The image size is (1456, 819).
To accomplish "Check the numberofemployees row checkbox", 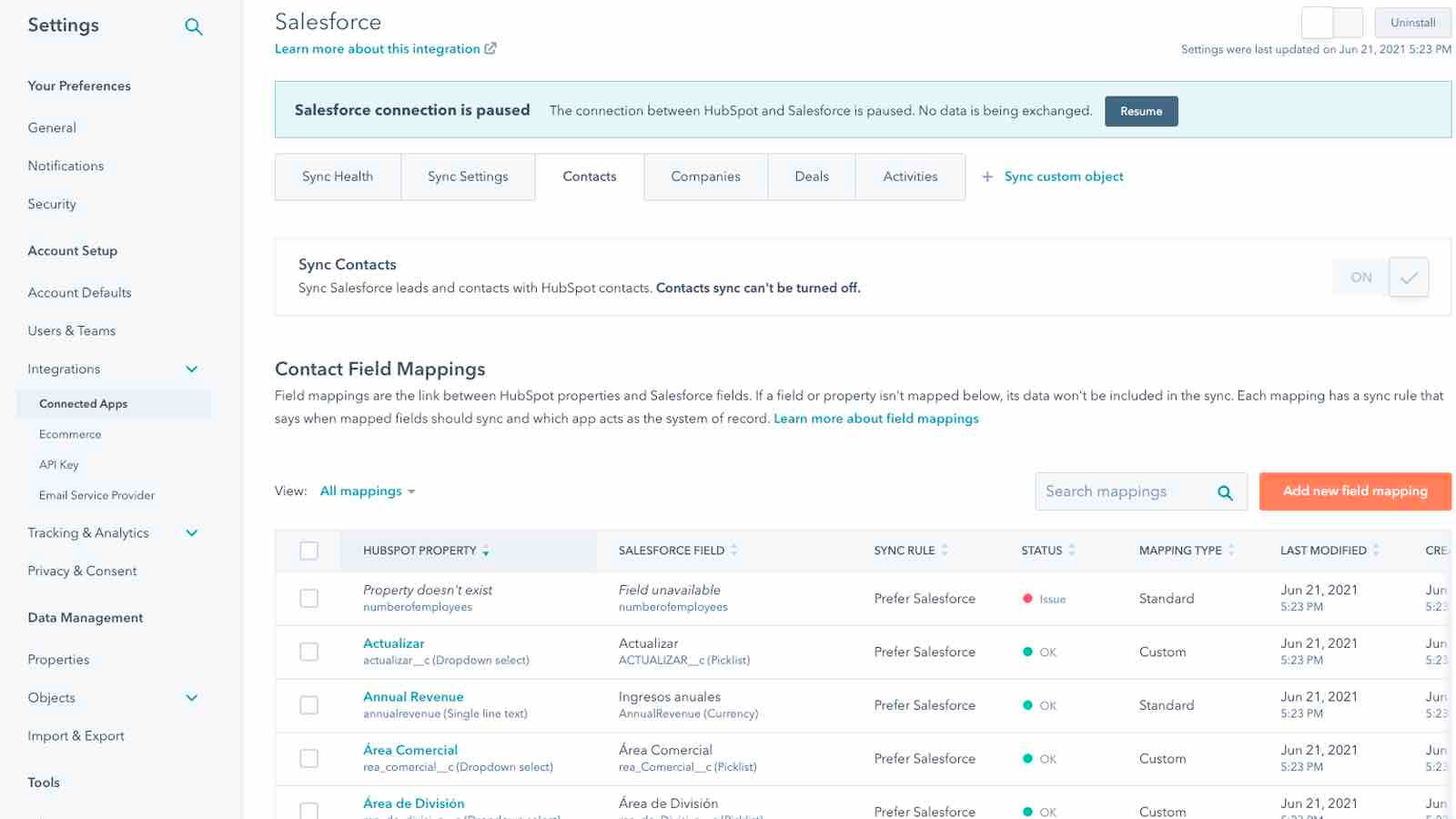I will point(309,599).
